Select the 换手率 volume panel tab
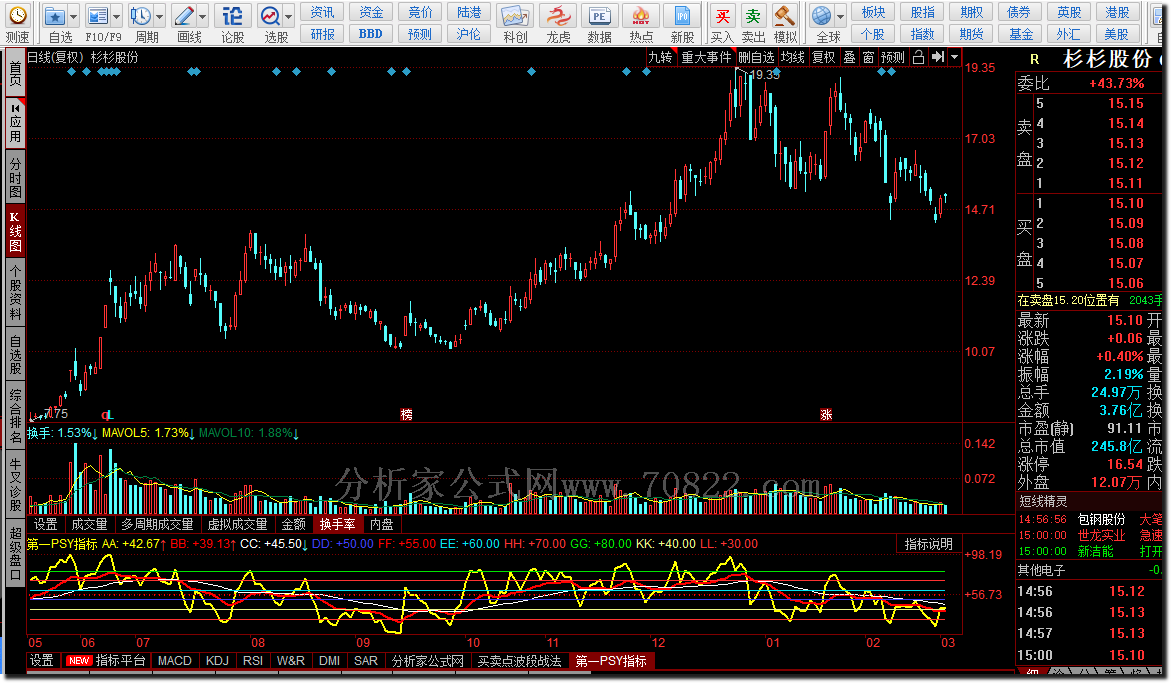Screen dimensions: 1172x683 point(337,525)
